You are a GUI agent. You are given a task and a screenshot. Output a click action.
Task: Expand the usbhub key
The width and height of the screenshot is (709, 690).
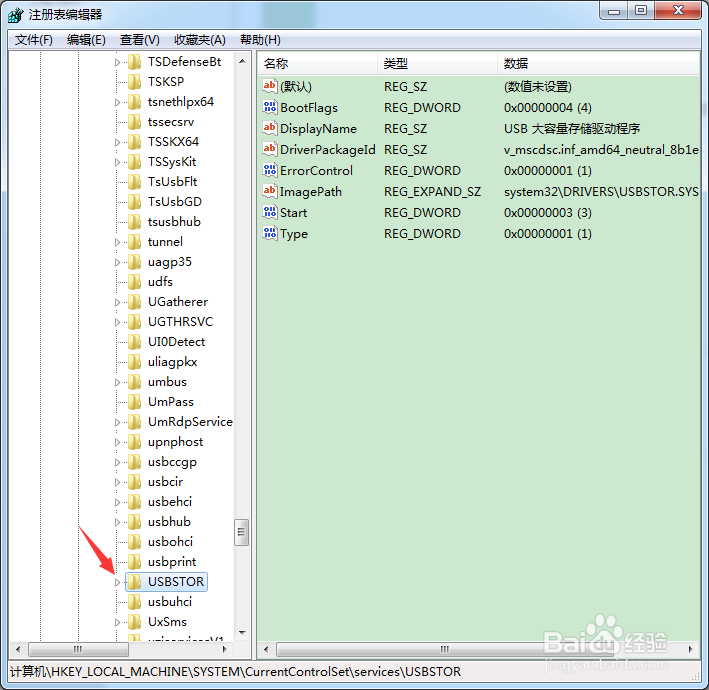[117, 522]
